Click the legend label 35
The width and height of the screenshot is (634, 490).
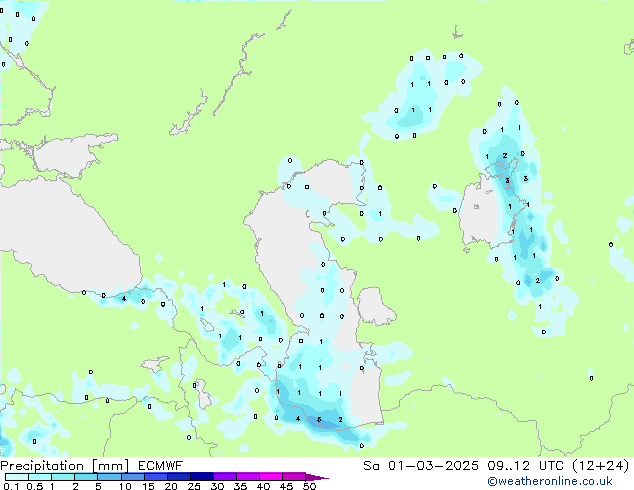click(240, 486)
